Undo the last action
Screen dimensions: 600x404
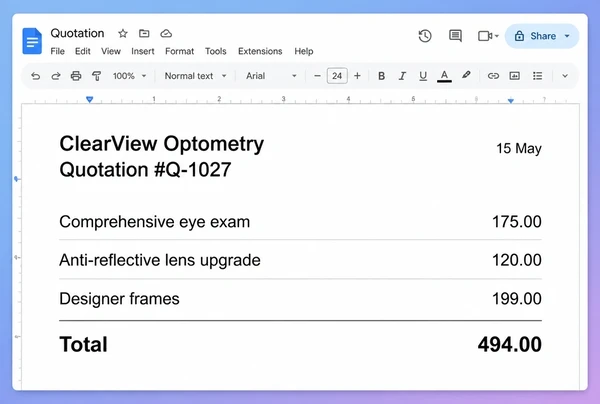[36, 76]
